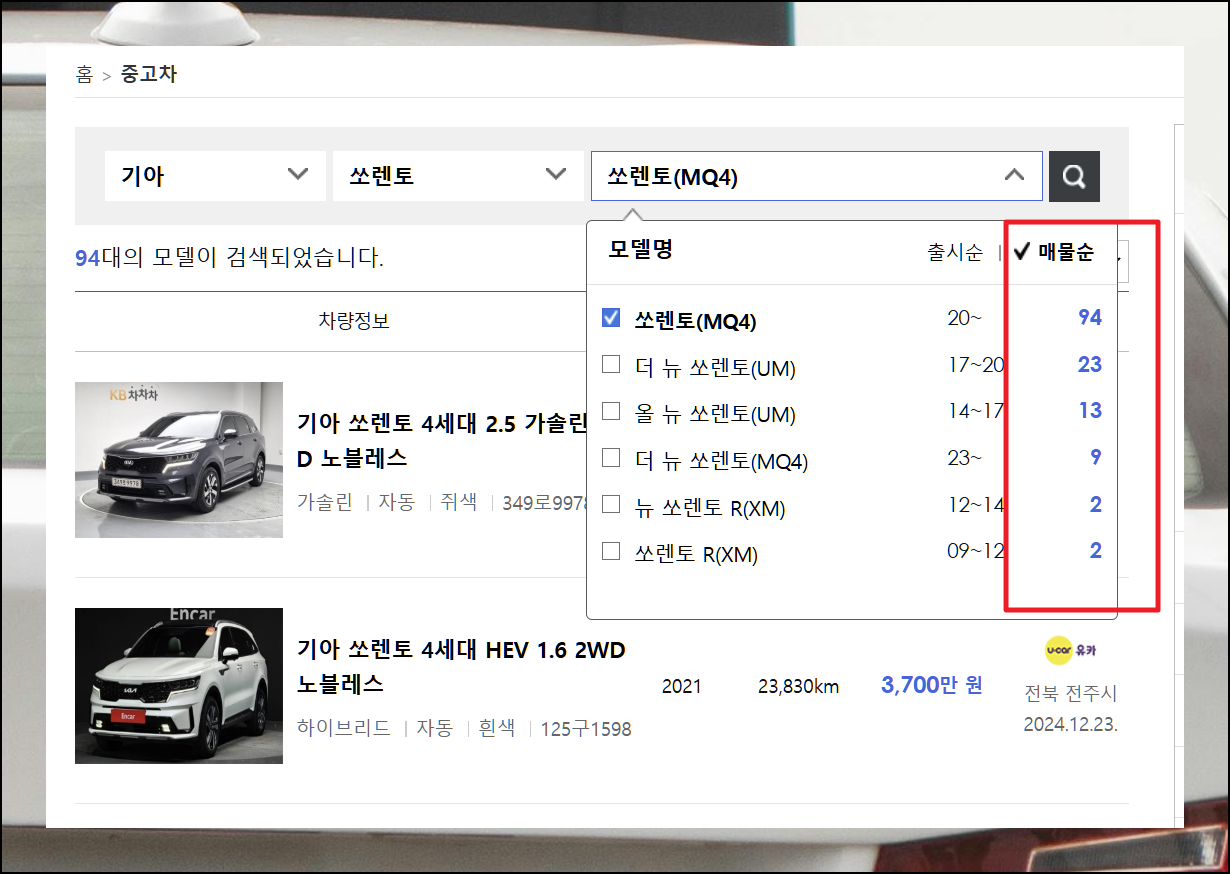Open the 쏘렌토 4세대 HEV 1.6 2WD listing
Image resolution: width=1230 pixels, height=874 pixels.
(461, 667)
